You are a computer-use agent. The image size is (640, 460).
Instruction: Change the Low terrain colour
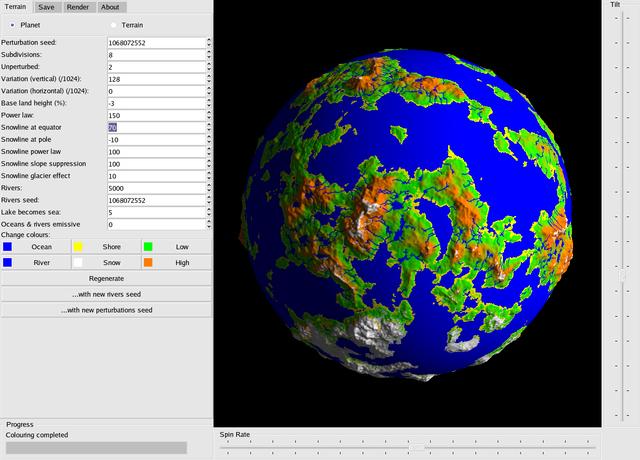[x=177, y=247]
